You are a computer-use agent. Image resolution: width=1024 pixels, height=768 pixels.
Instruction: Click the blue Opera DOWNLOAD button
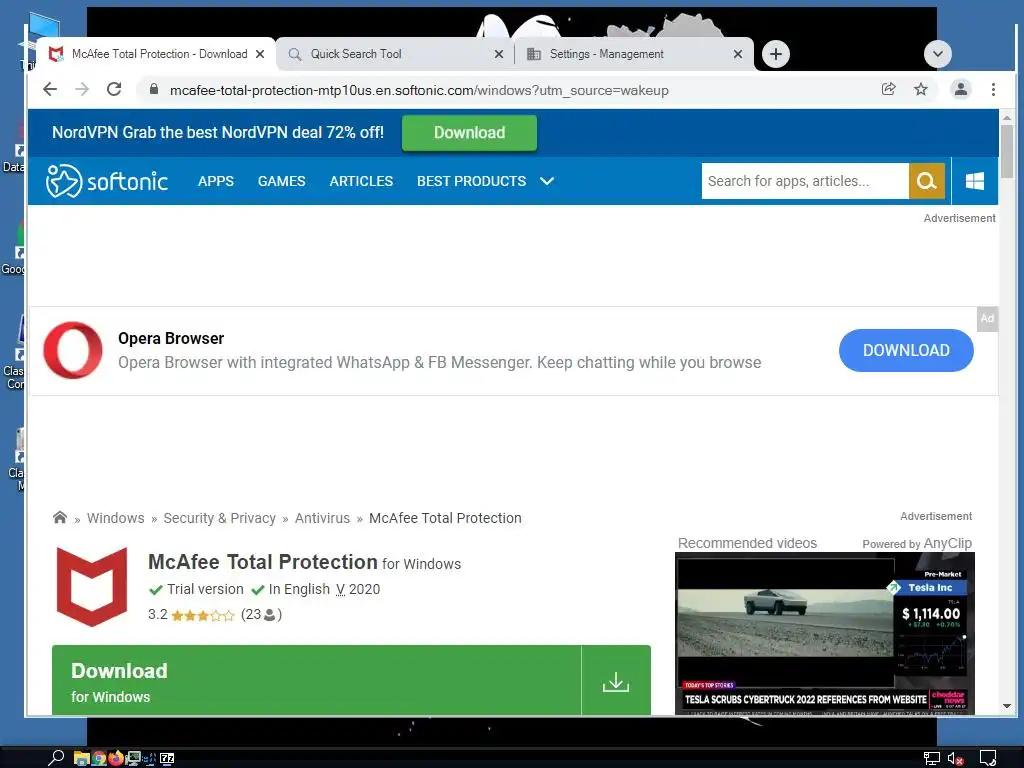pyautogui.click(x=906, y=350)
